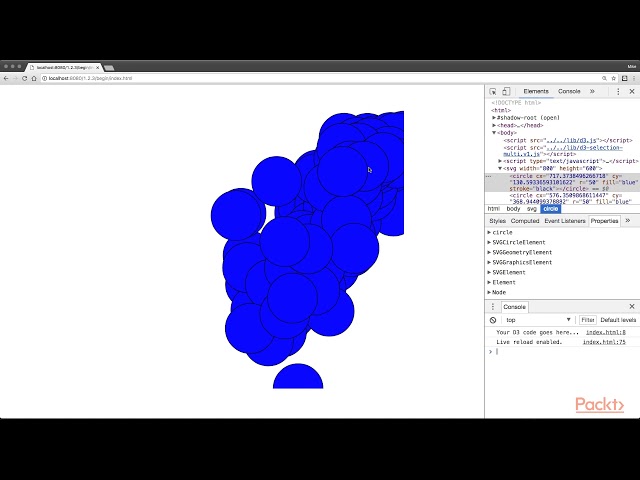
Task: Open the Default levels dropdown
Action: click(618, 320)
